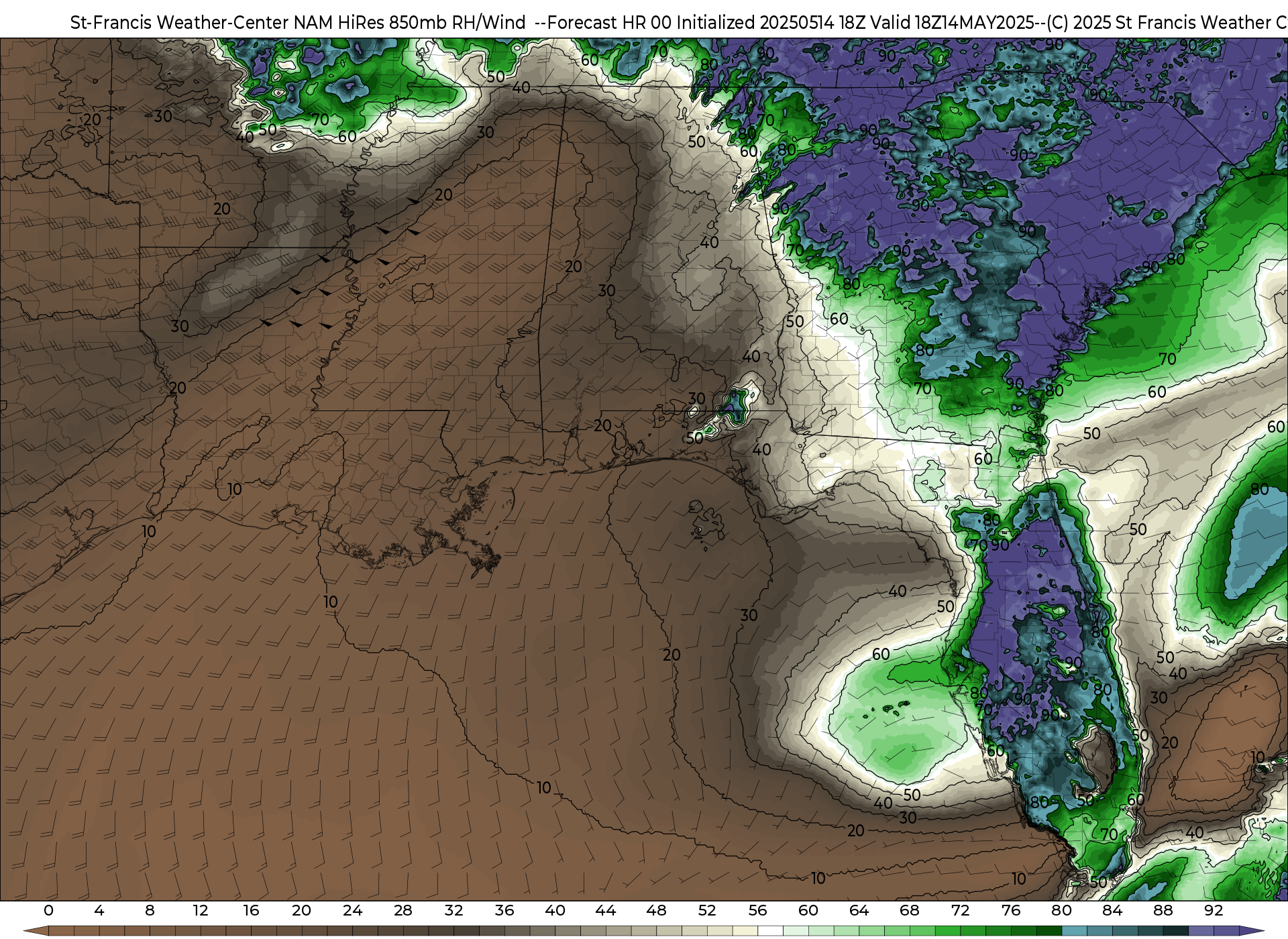1288x939 pixels.
Task: Click the '36' tick label on the color scale
Action: [x=504, y=910]
